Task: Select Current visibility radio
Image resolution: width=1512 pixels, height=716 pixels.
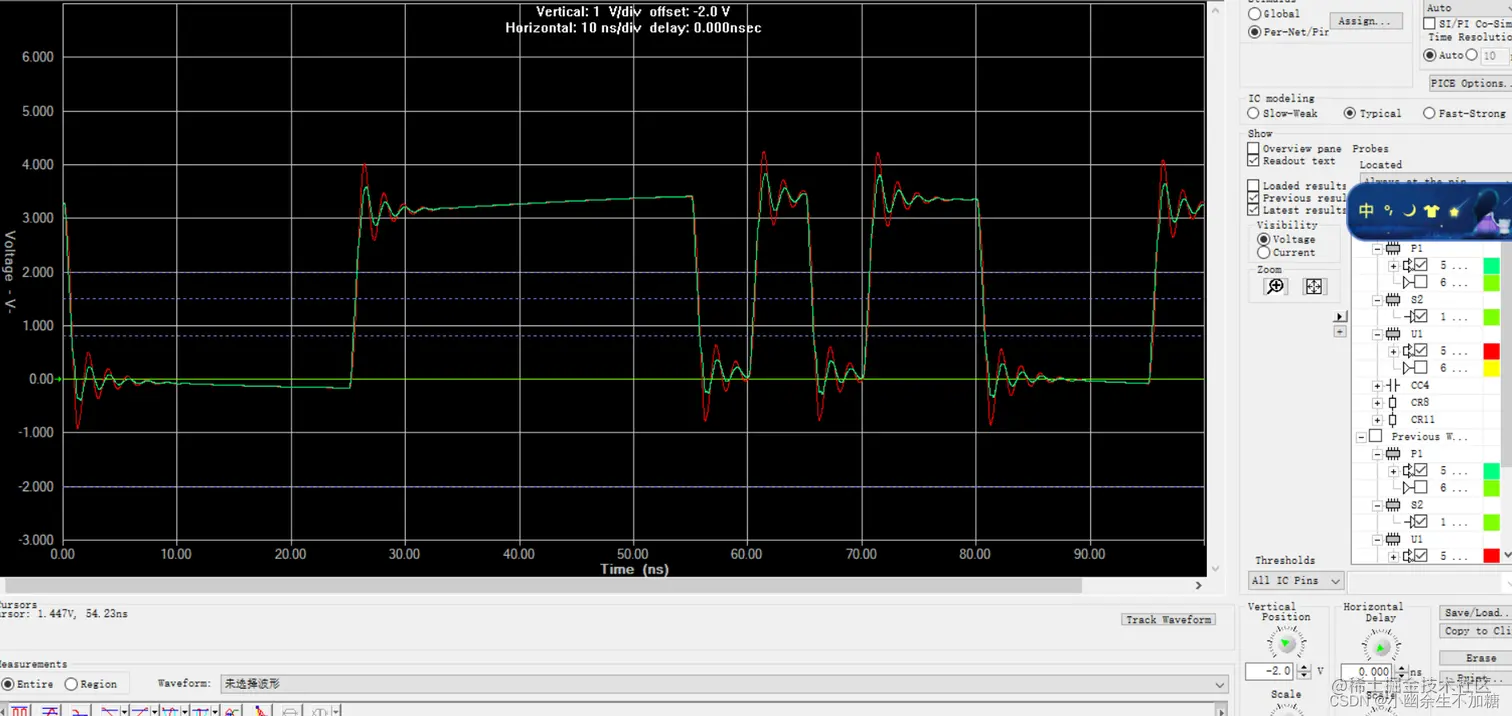Action: pos(1263,253)
